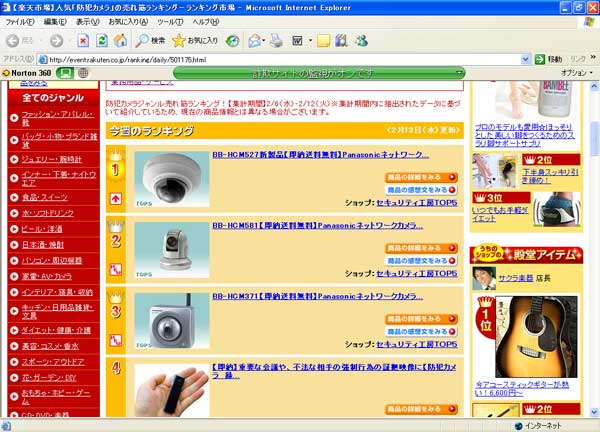Select スポーツ・アウトドア genre in sidebar
The width and height of the screenshot is (600, 432).
(x=53, y=362)
